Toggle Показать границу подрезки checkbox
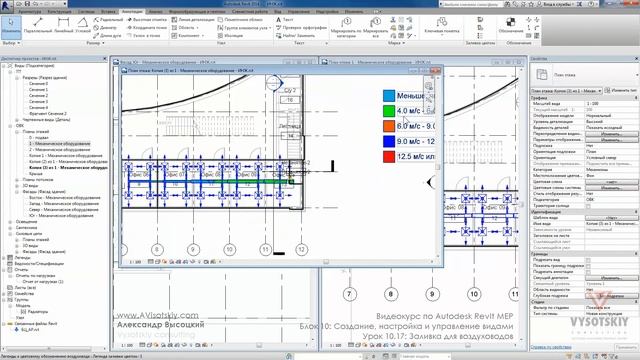 [588, 266]
